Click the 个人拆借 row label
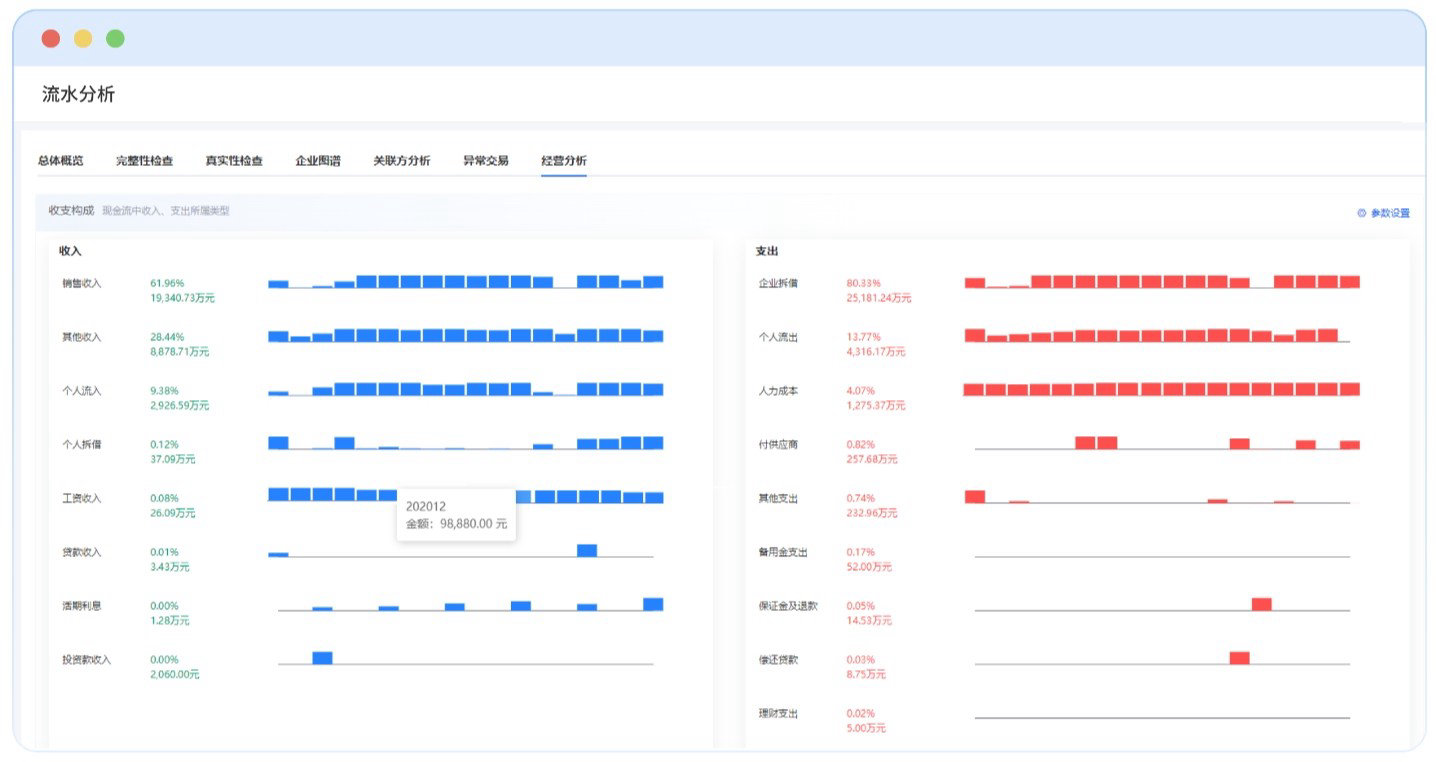This screenshot has height=762, width=1436. [82, 445]
